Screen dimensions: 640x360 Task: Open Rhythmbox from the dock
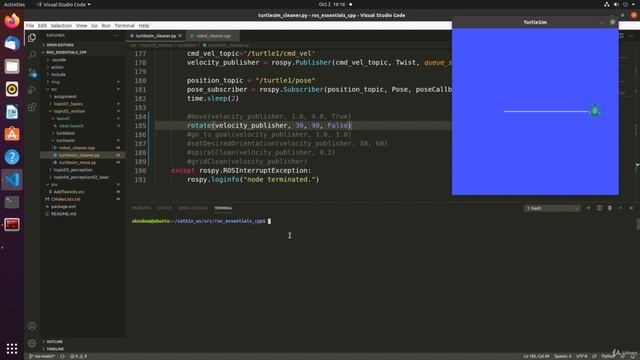12,89
